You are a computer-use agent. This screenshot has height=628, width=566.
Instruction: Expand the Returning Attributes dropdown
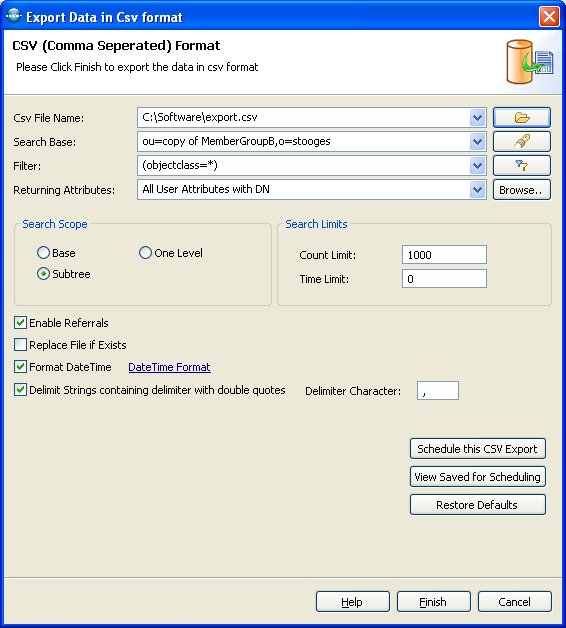[x=477, y=190]
